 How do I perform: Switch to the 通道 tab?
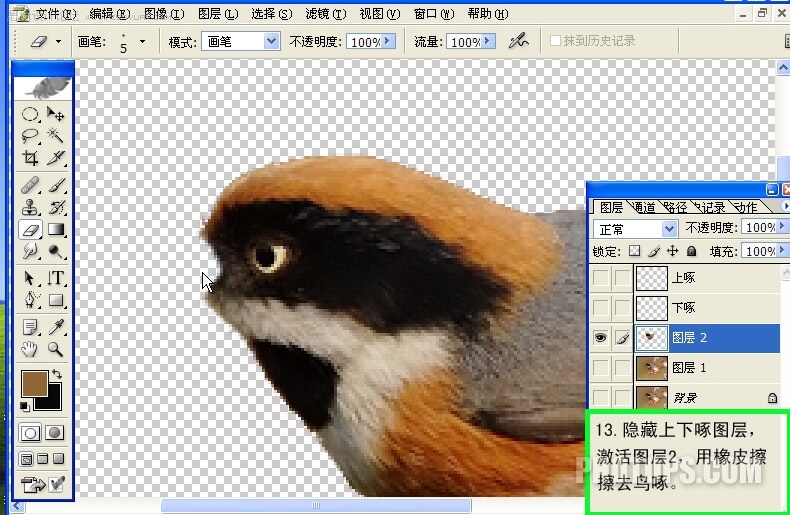click(x=644, y=207)
